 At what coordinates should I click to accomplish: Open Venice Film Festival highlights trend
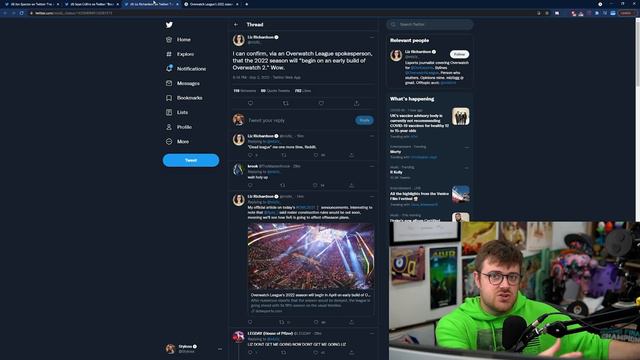(x=419, y=196)
